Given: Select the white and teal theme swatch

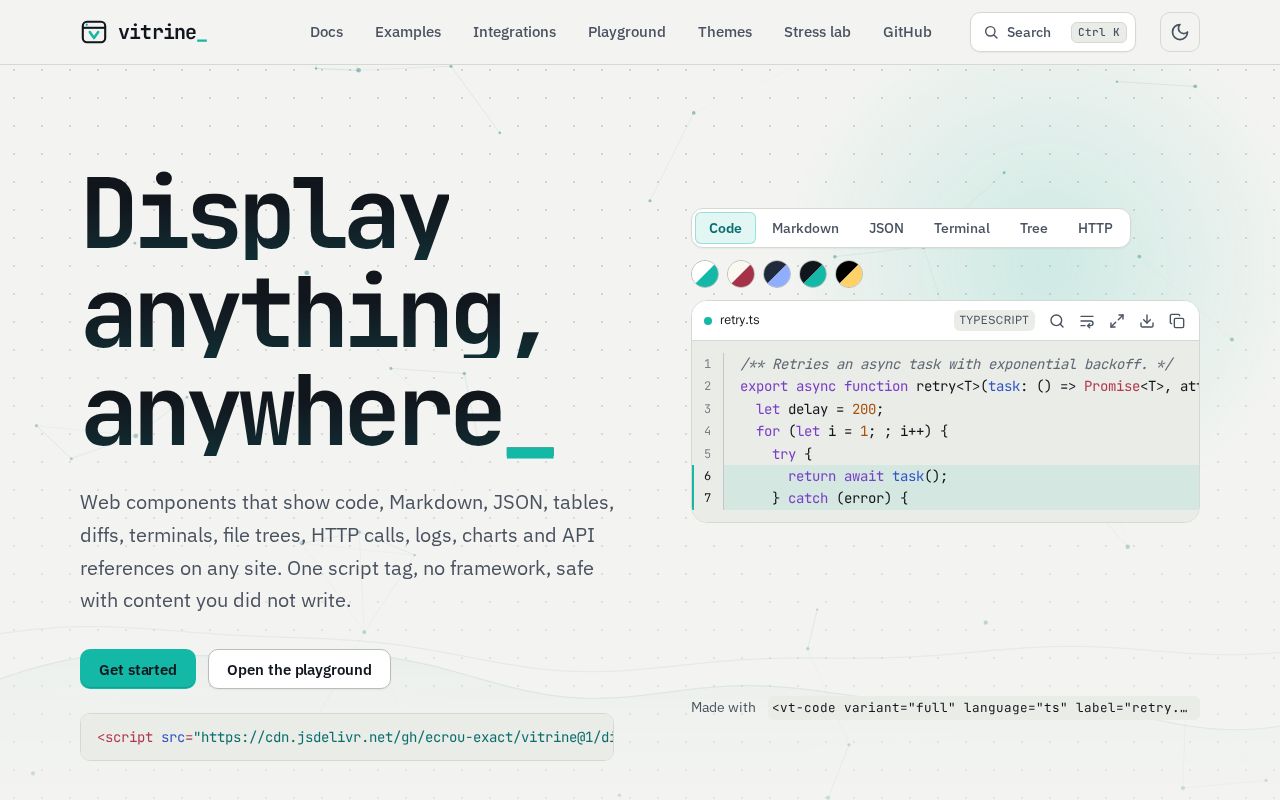Looking at the screenshot, I should (x=705, y=274).
